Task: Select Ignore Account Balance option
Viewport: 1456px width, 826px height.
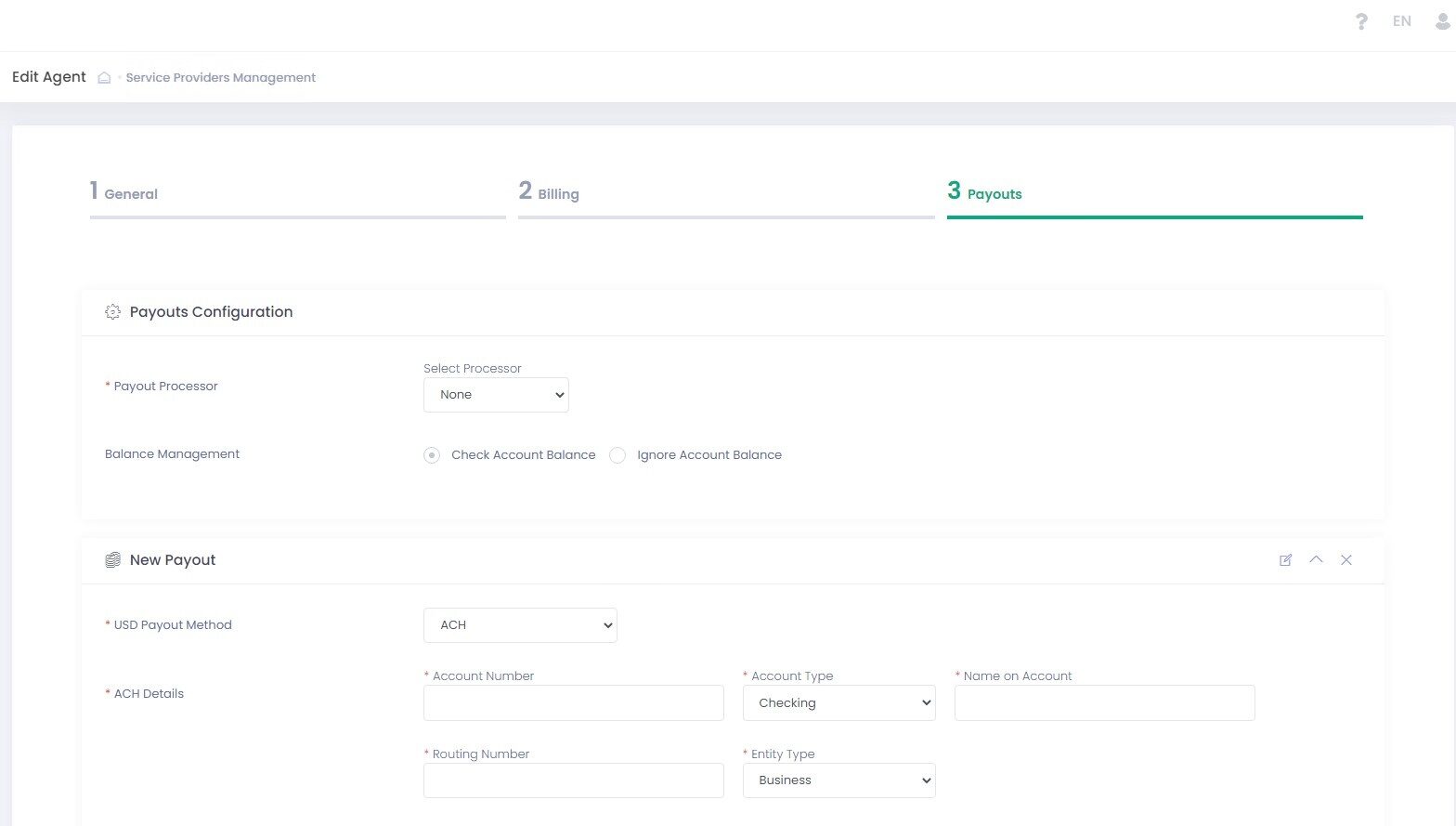Action: pyautogui.click(x=617, y=455)
